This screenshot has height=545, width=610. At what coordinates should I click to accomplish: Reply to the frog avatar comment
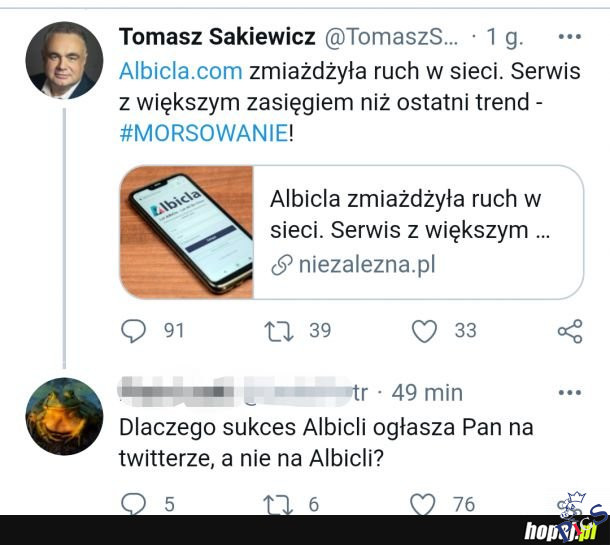point(133,505)
